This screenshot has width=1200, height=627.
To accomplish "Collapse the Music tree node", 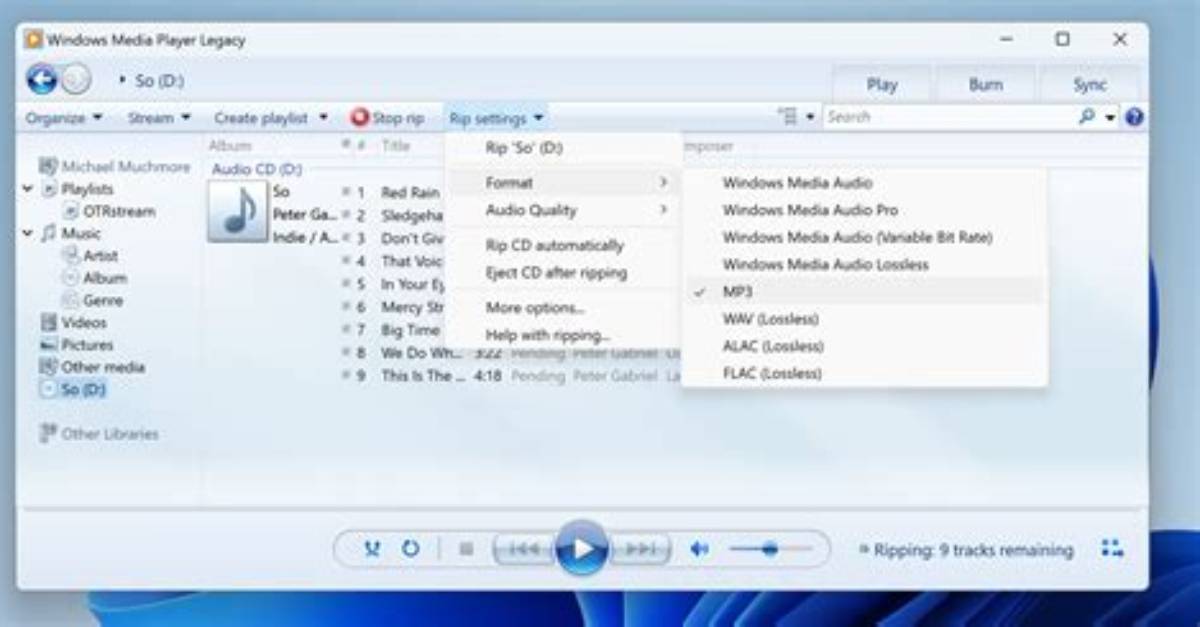I will pyautogui.click(x=27, y=233).
